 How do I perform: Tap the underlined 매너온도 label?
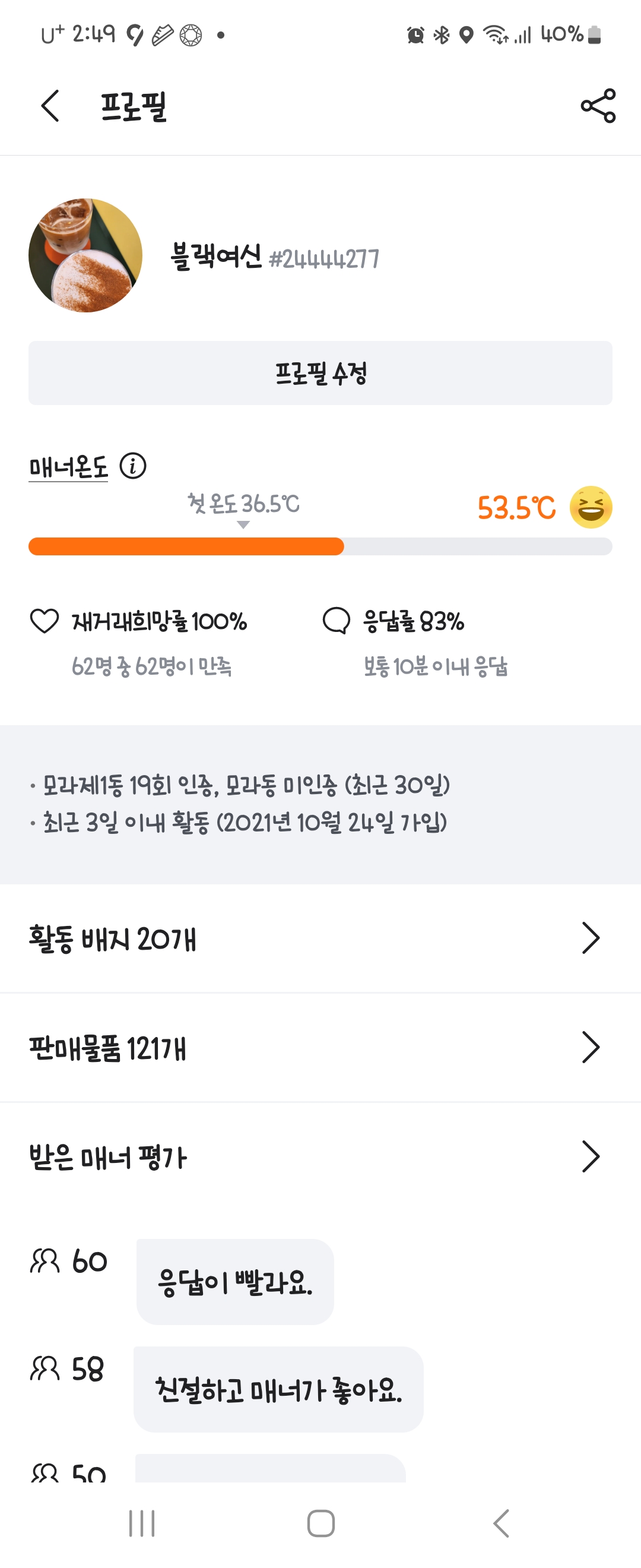[69, 467]
